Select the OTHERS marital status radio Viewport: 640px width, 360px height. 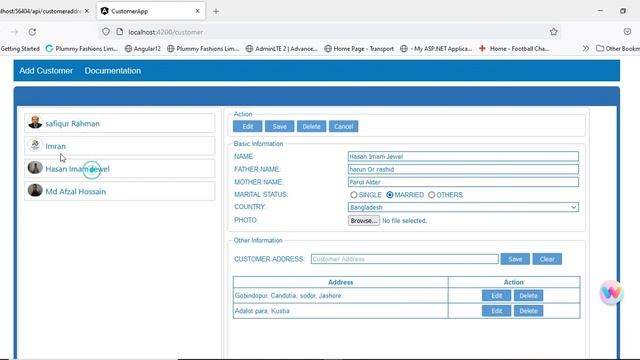coord(431,195)
